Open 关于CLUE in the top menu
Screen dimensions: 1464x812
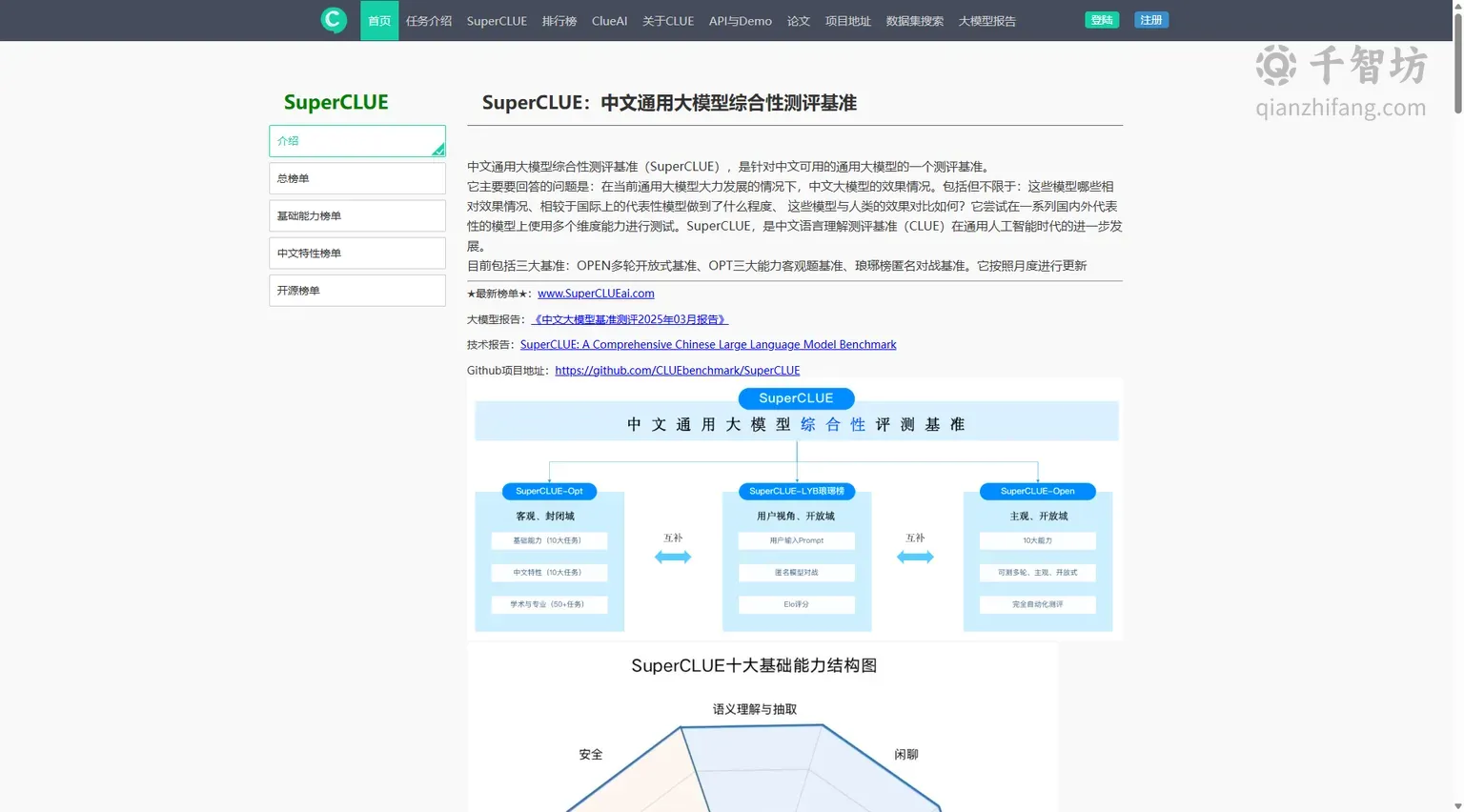coord(668,20)
